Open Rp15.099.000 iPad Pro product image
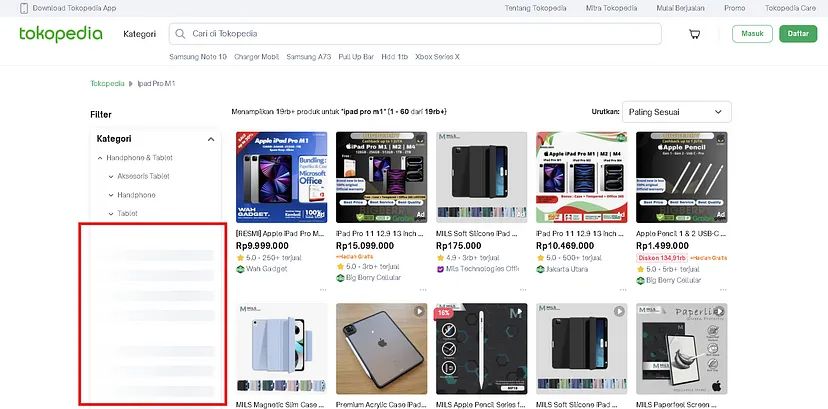The width and height of the screenshot is (828, 409). (x=382, y=177)
